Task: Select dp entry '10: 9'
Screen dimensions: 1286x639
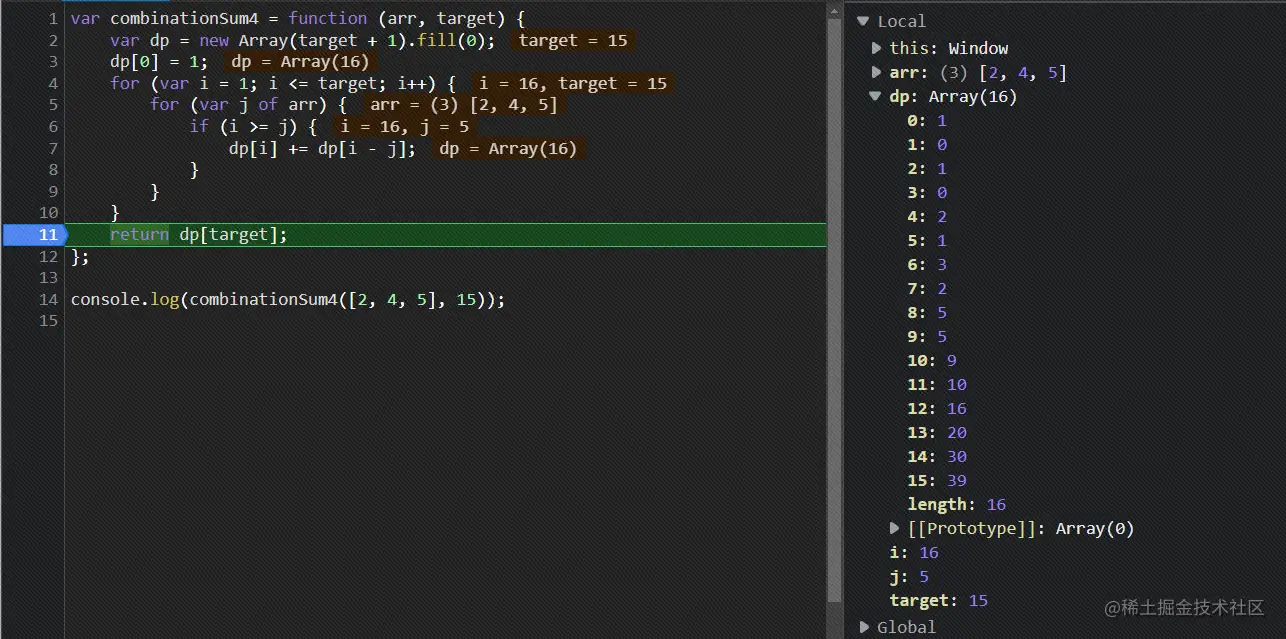Action: coord(932,360)
